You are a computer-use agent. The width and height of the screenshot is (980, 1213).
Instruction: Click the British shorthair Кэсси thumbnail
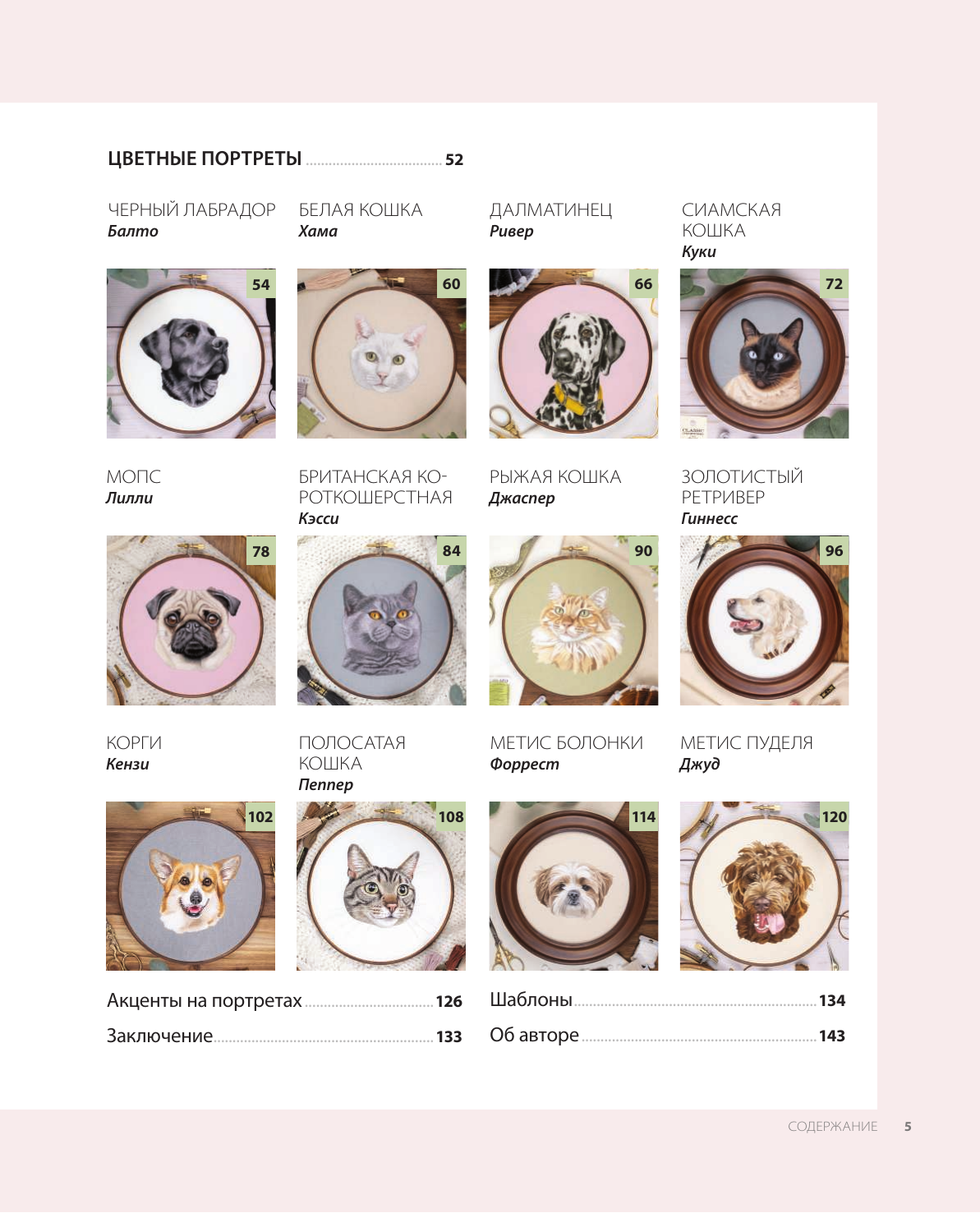[x=381, y=621]
